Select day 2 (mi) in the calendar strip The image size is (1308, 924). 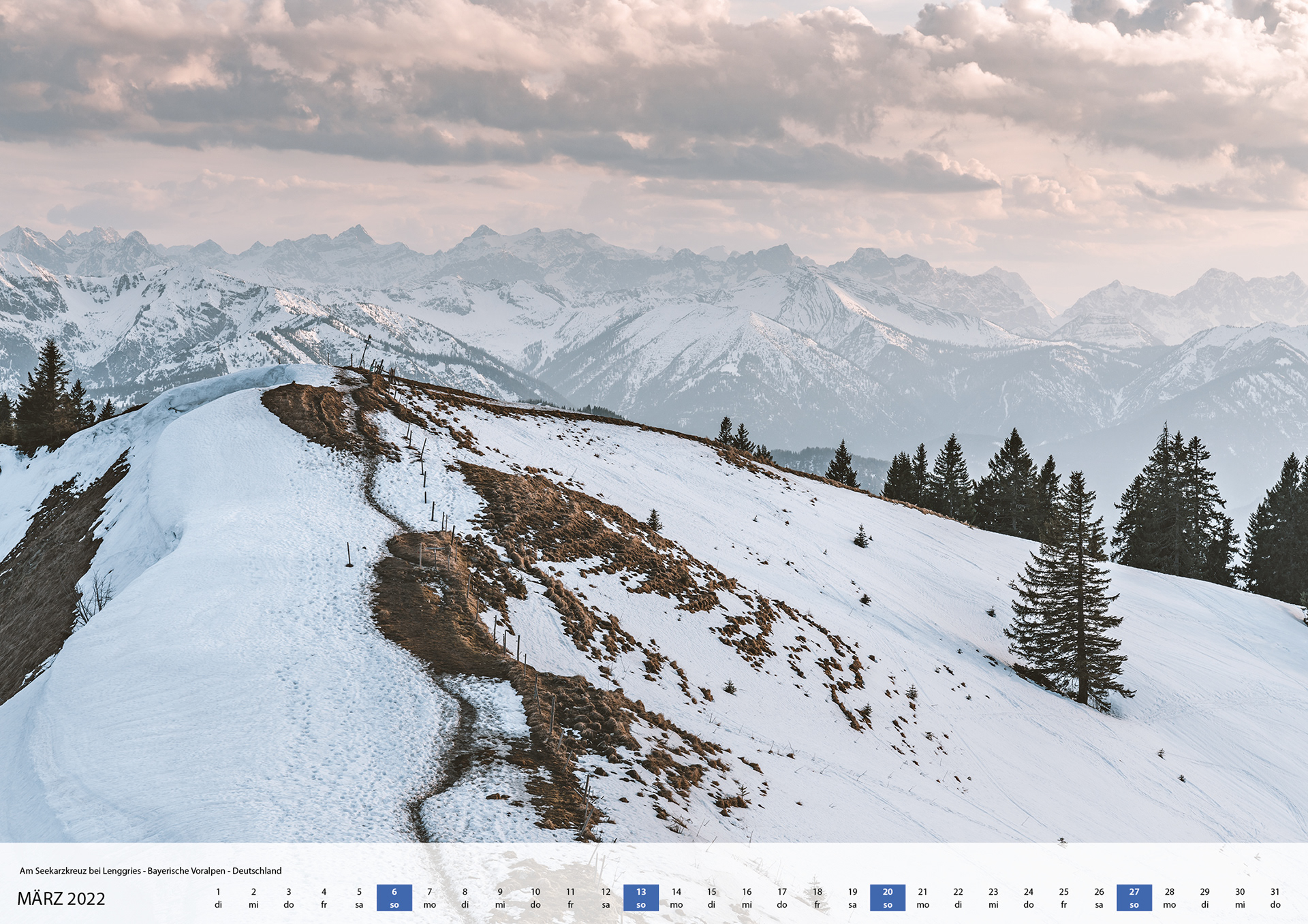[x=253, y=898]
